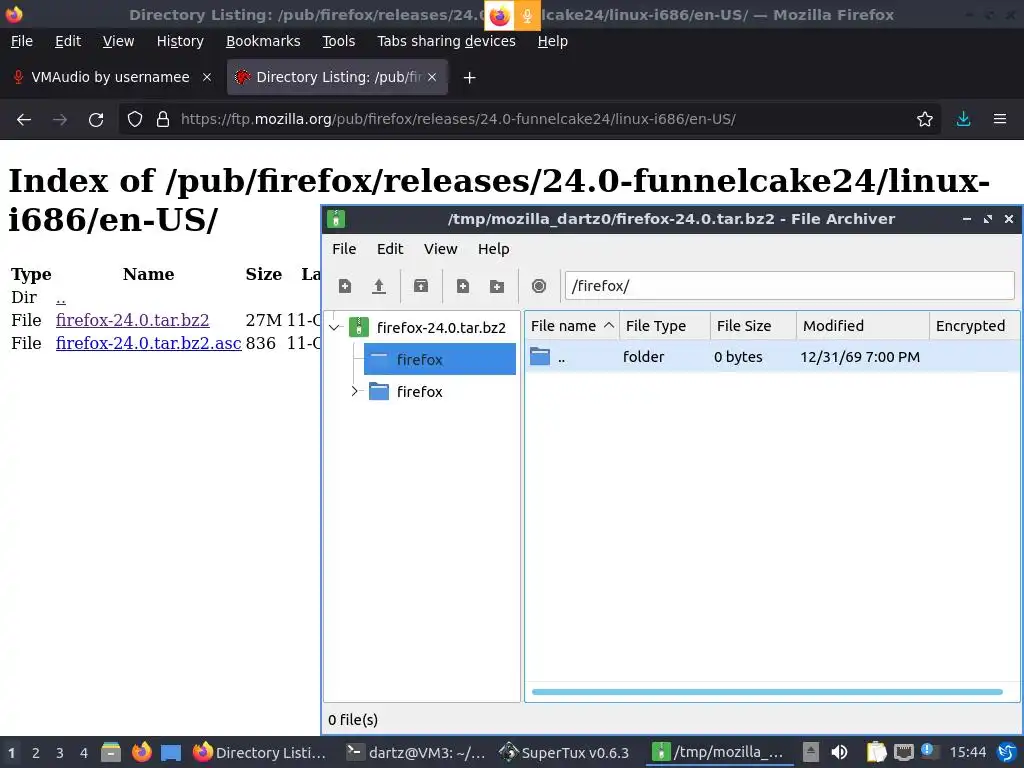The width and height of the screenshot is (1024, 768).
Task: Click the add files toolbar icon
Action: pos(462,286)
